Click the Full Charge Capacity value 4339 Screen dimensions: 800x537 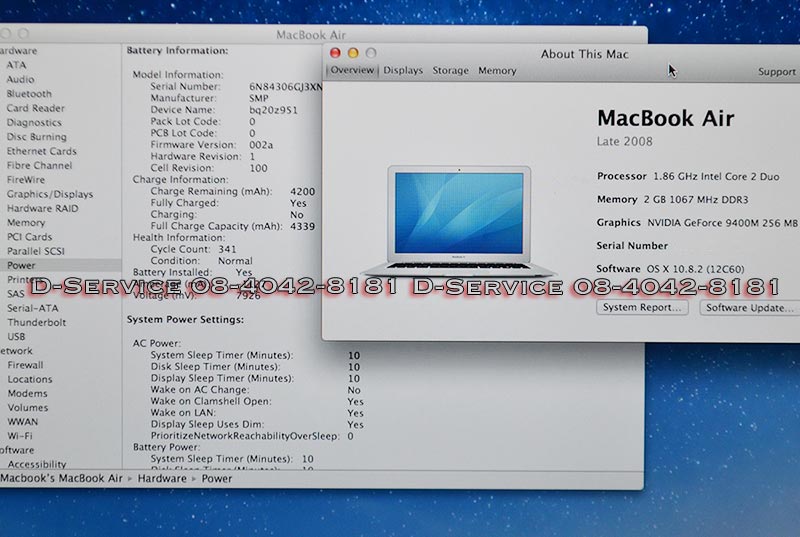303,226
